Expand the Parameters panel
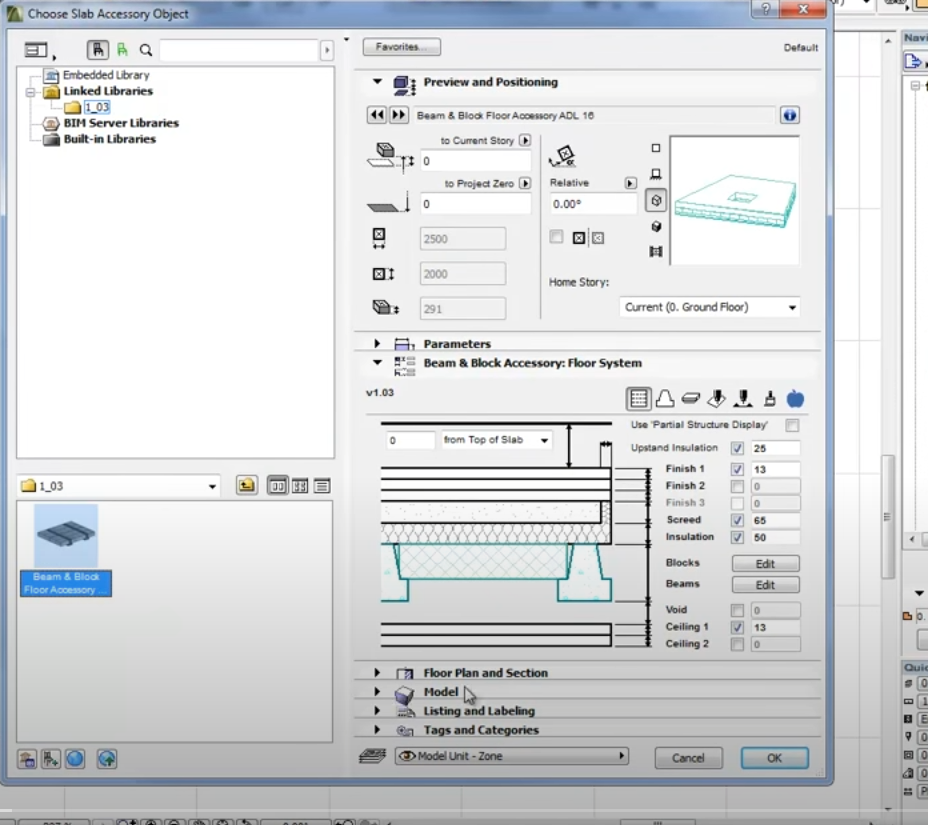The height and width of the screenshot is (825, 928). point(377,343)
